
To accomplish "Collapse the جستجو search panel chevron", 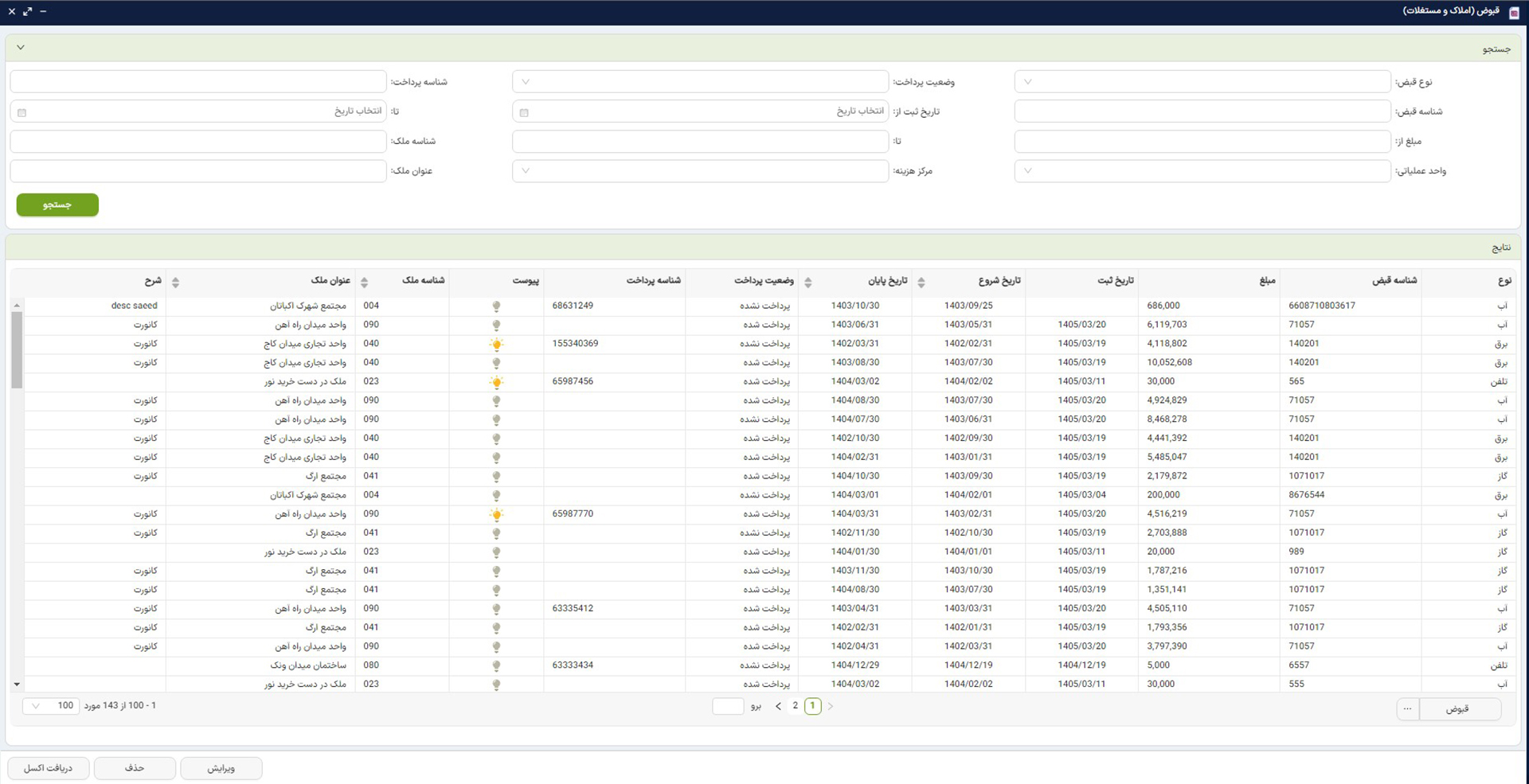I will coord(21,48).
